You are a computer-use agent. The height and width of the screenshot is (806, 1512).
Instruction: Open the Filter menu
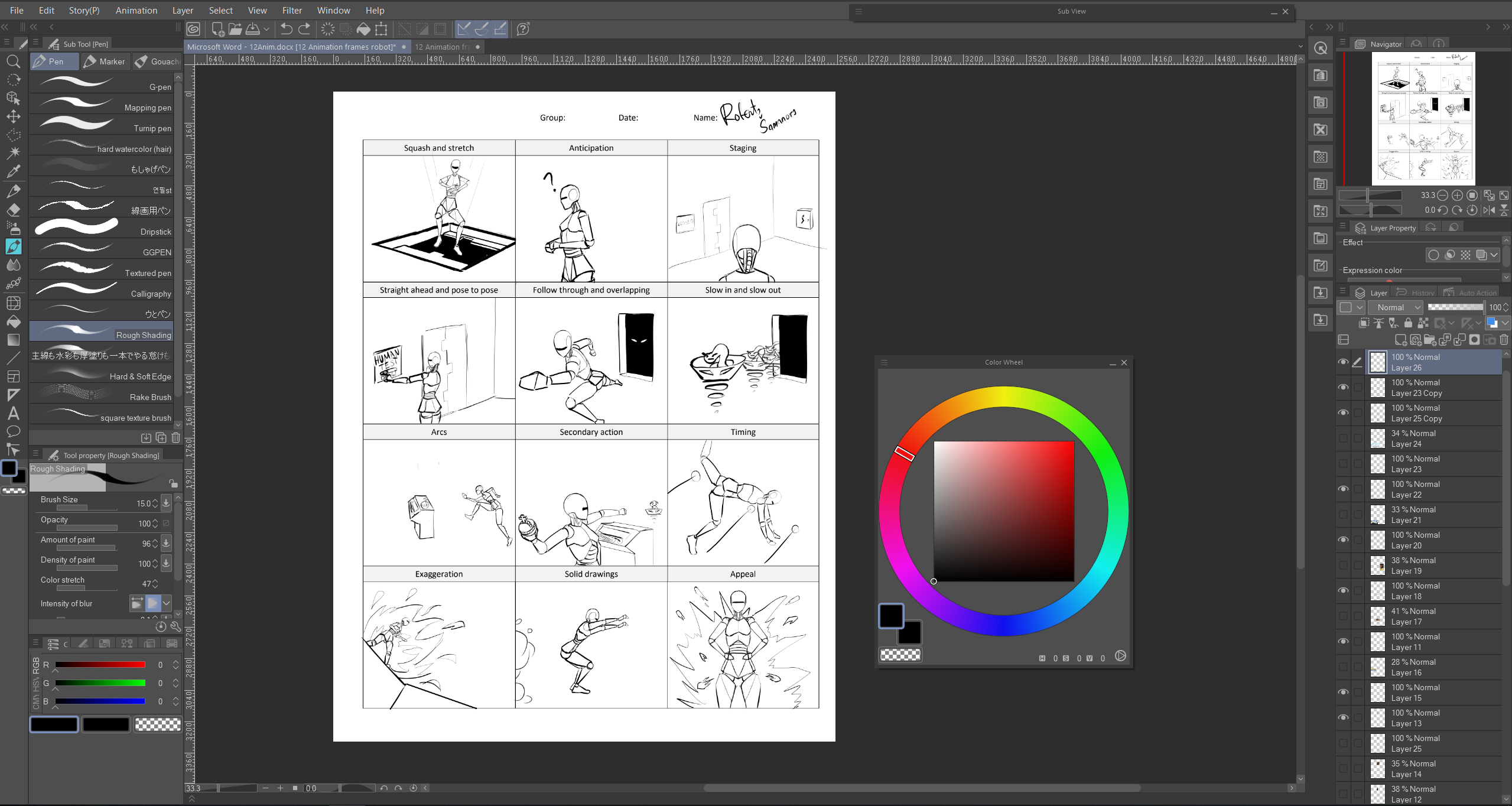(292, 10)
